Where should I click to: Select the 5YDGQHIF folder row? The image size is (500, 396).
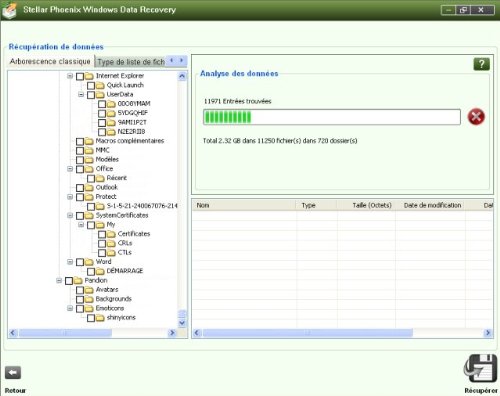coord(133,113)
